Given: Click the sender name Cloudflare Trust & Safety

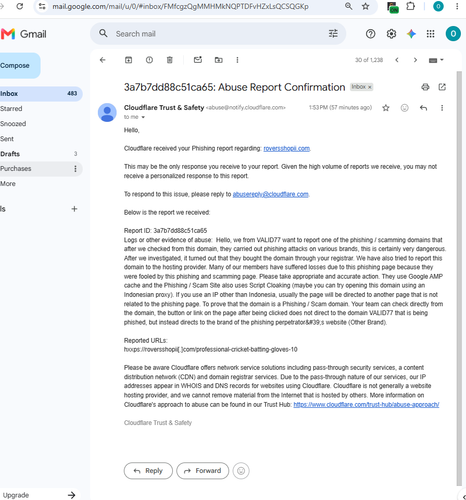Looking at the screenshot, I should coord(164,108).
